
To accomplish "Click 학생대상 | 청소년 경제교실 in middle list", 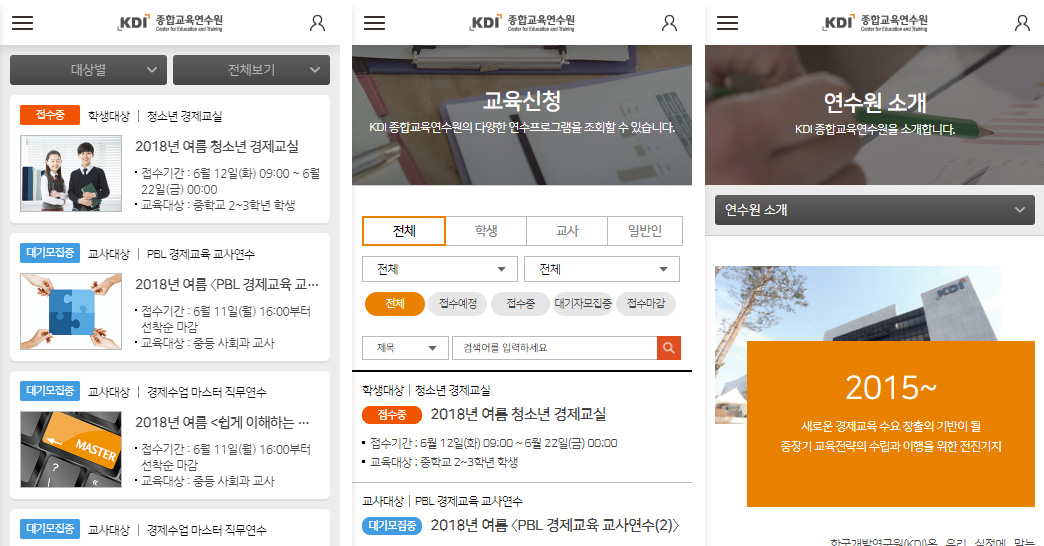I will [426, 390].
